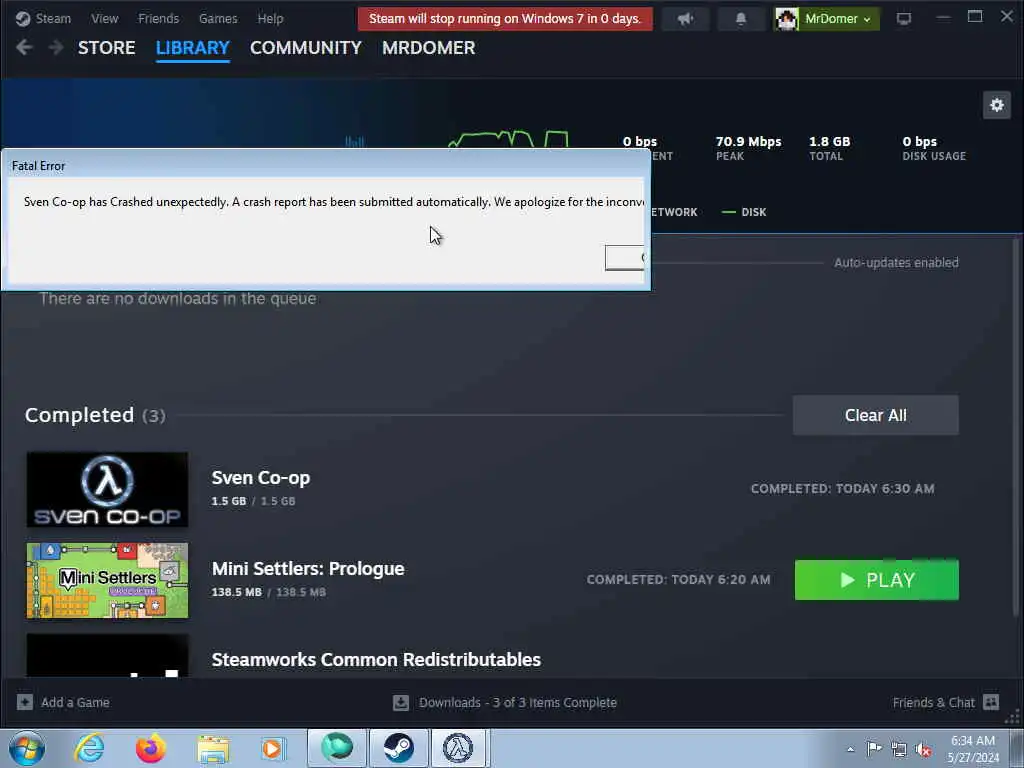Open the View menu
The height and width of the screenshot is (768, 1024).
point(104,18)
